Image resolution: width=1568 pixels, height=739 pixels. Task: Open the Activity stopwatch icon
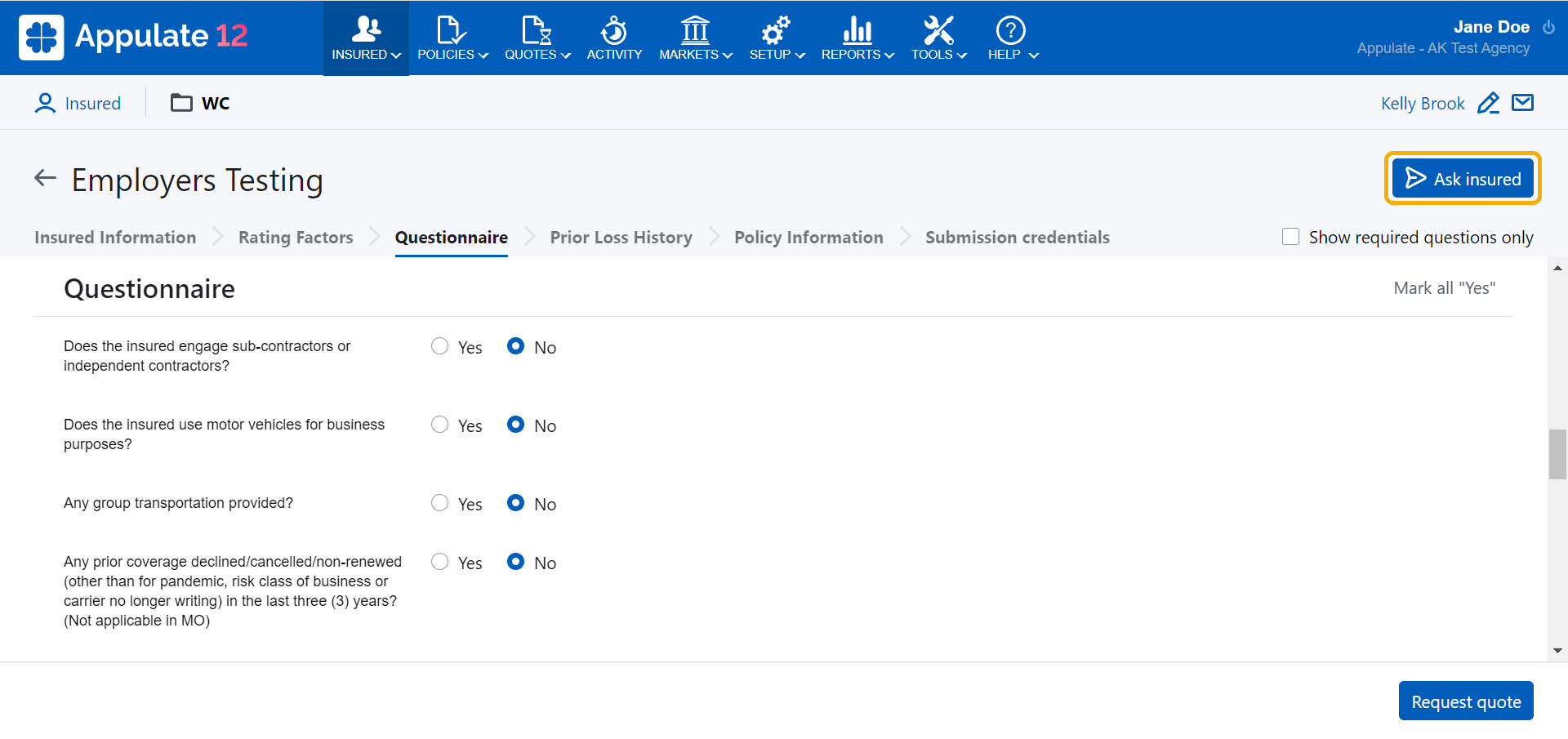(x=614, y=31)
